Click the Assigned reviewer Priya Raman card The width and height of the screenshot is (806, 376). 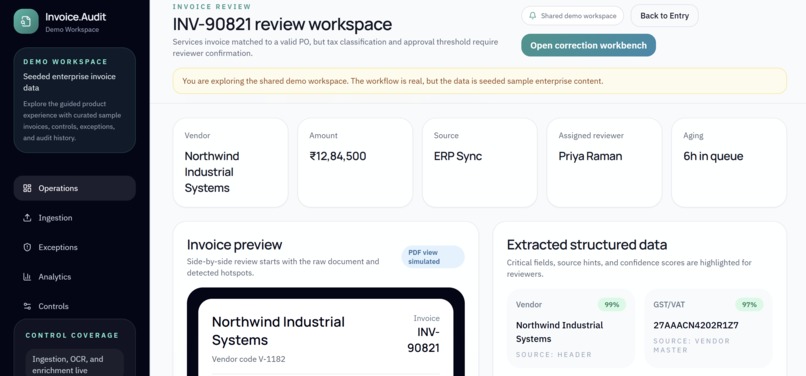pyautogui.click(x=604, y=163)
